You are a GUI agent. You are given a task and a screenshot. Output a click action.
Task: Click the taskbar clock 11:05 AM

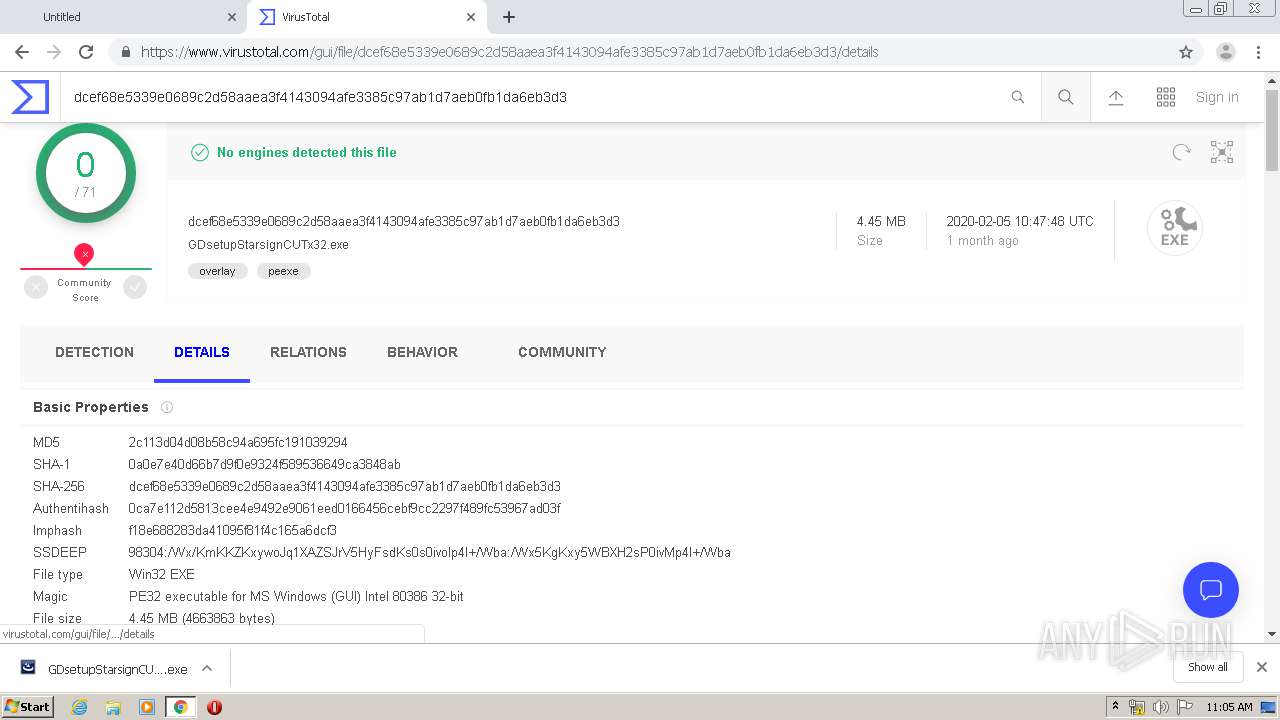point(1229,707)
